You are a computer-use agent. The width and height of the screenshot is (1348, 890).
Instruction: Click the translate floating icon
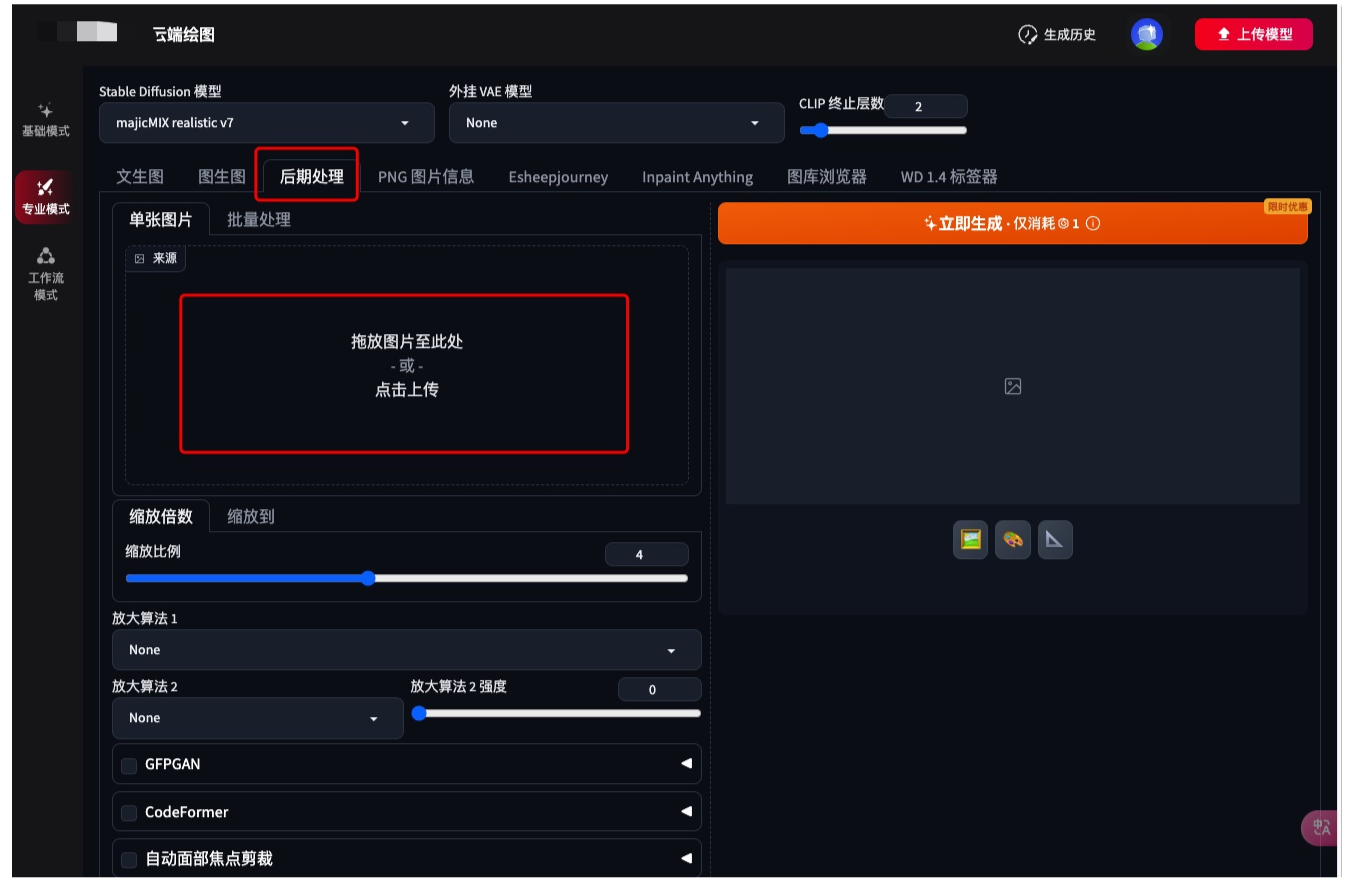tap(1321, 827)
